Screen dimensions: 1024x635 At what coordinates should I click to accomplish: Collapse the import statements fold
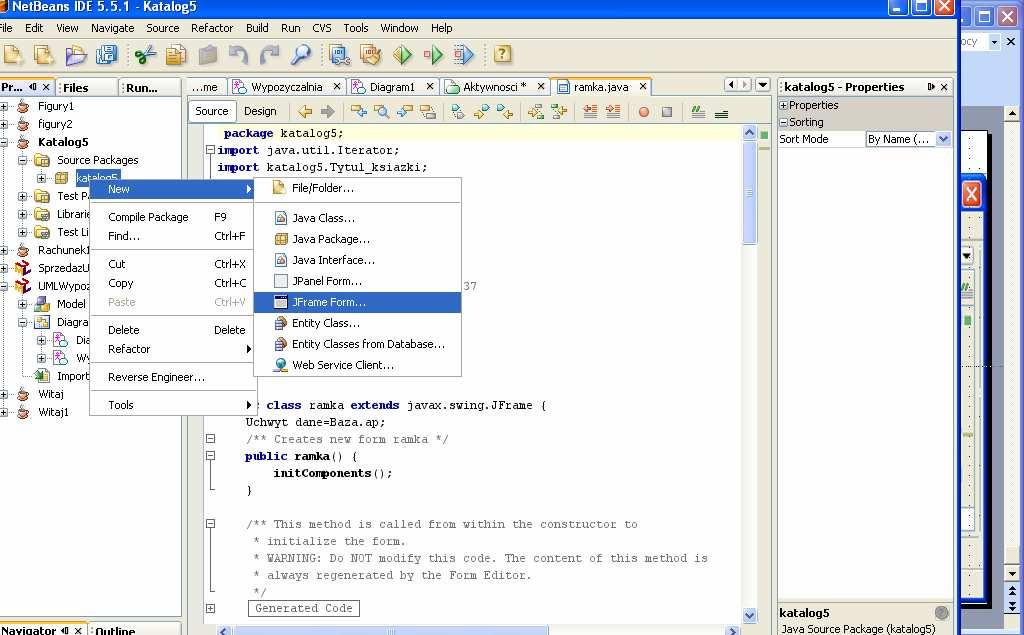pyautogui.click(x=210, y=150)
